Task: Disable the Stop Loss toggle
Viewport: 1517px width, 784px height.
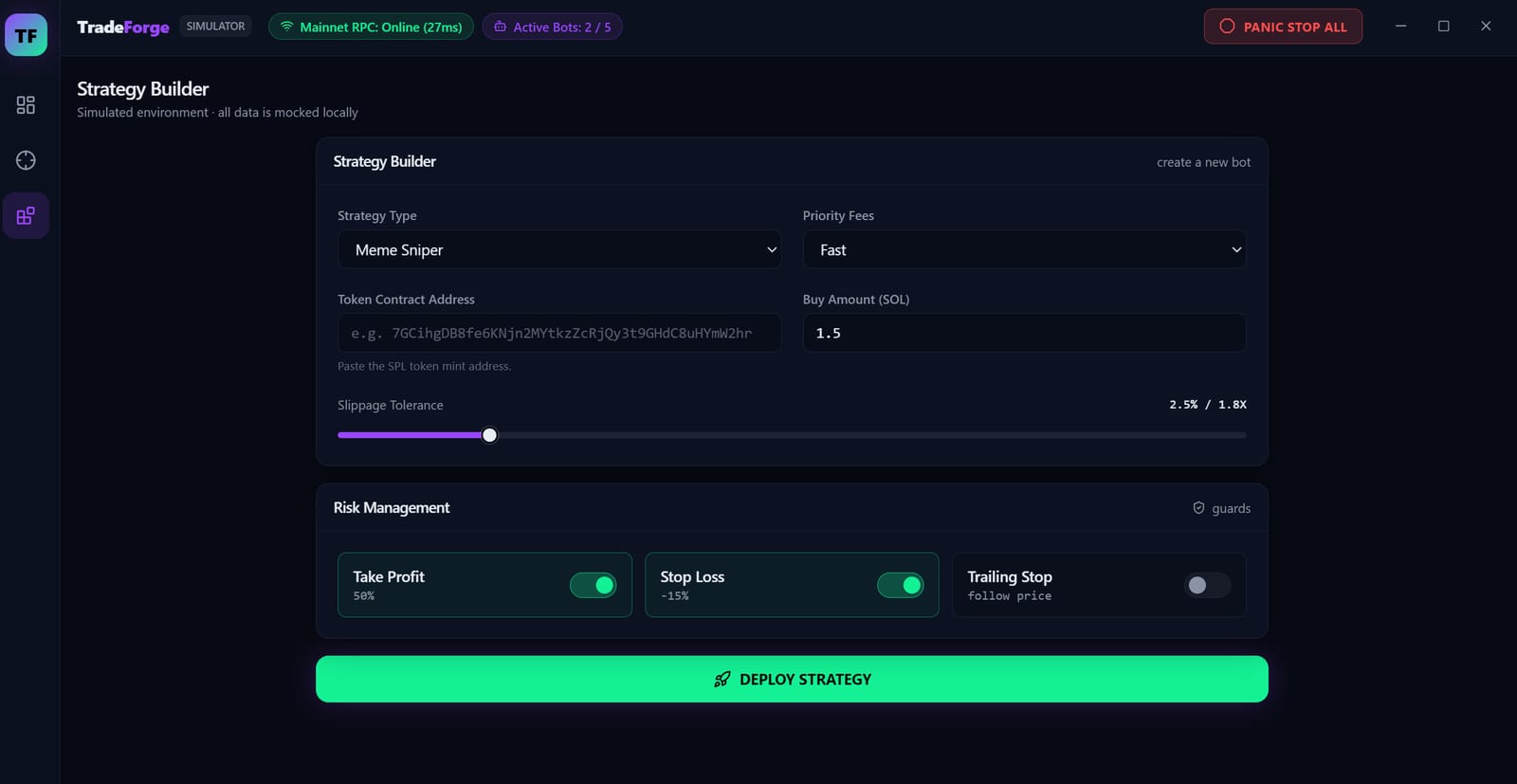Action: pos(900,585)
